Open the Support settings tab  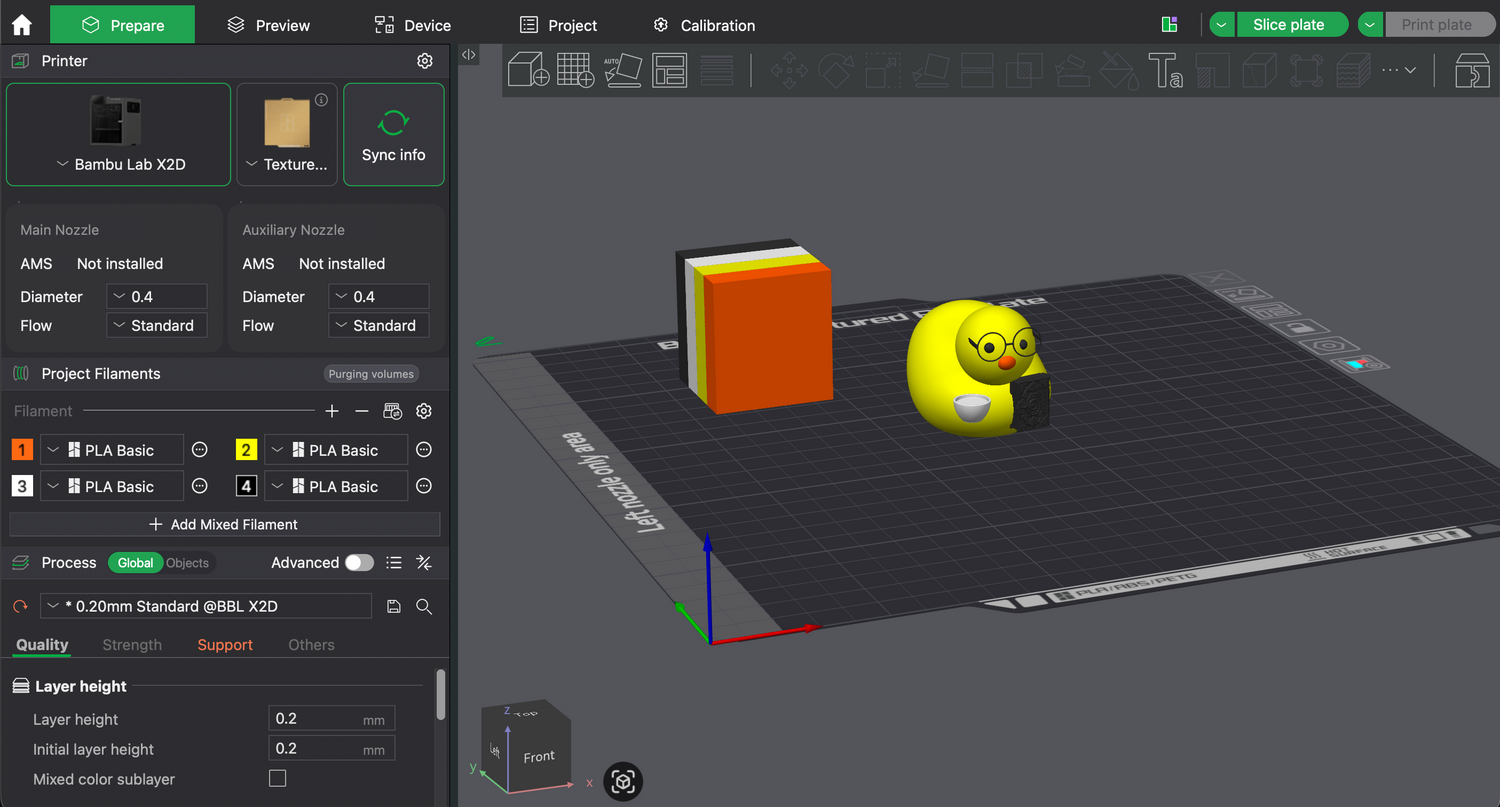(x=225, y=645)
